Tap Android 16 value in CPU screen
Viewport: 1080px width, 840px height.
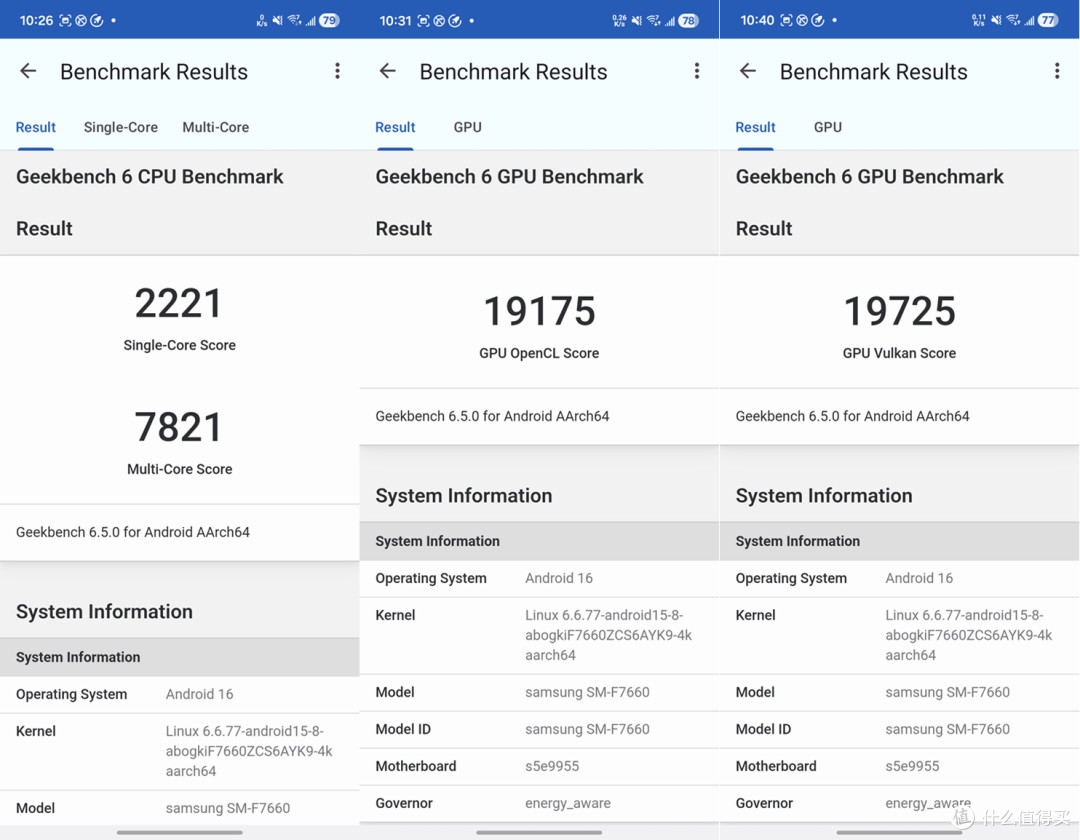[x=200, y=694]
